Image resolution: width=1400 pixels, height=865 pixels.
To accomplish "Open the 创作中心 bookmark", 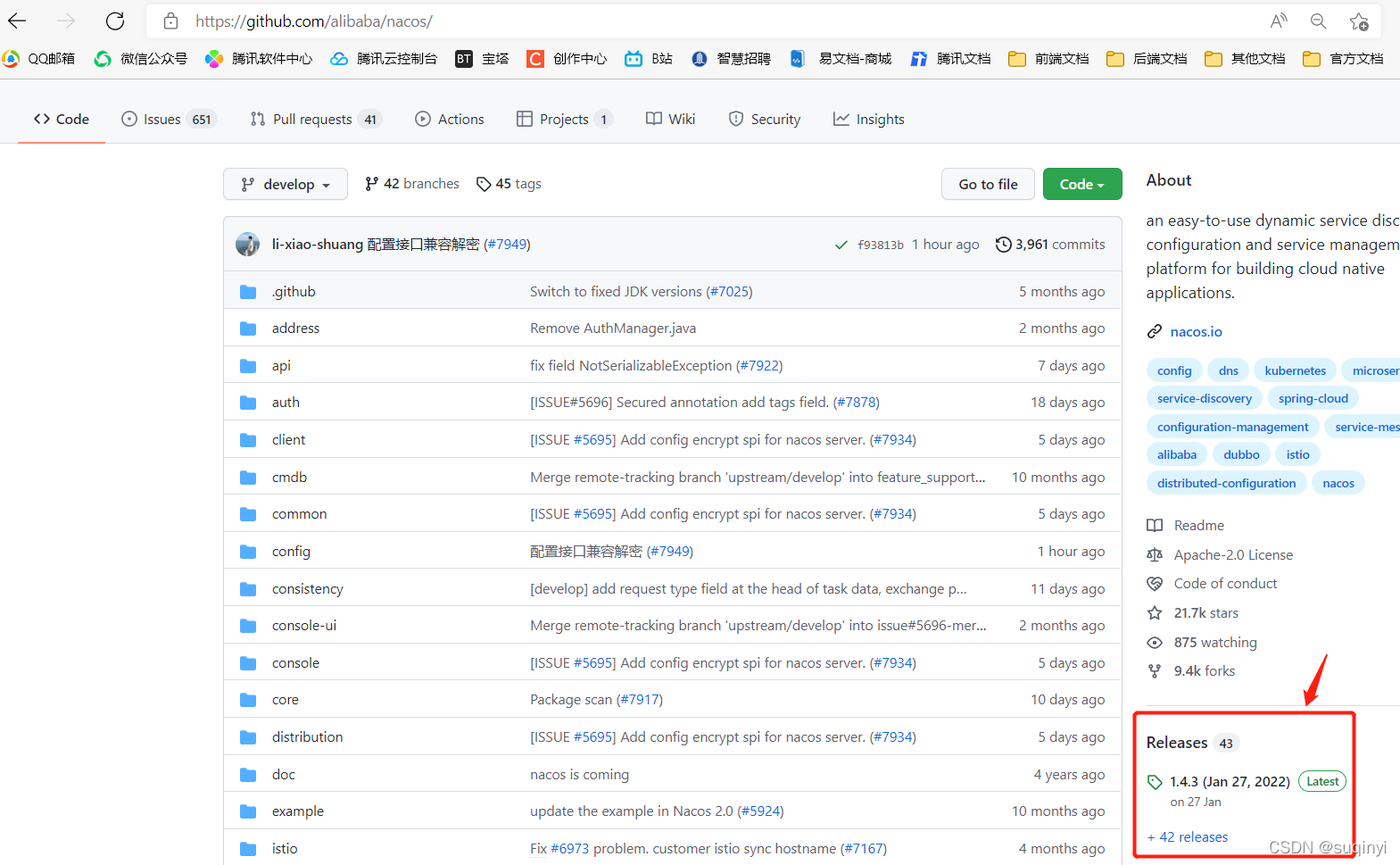I will coord(567,59).
